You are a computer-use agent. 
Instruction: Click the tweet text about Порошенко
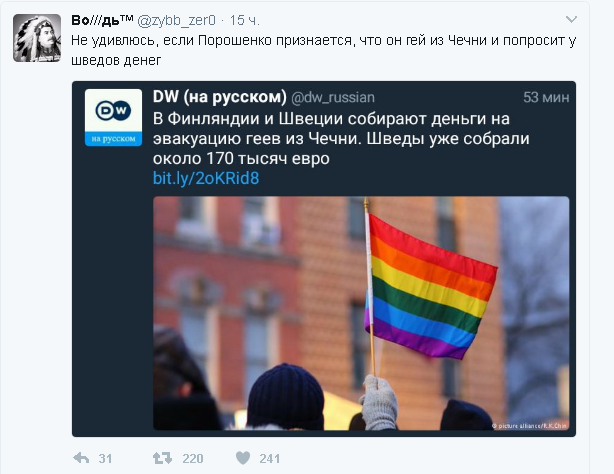click(323, 50)
